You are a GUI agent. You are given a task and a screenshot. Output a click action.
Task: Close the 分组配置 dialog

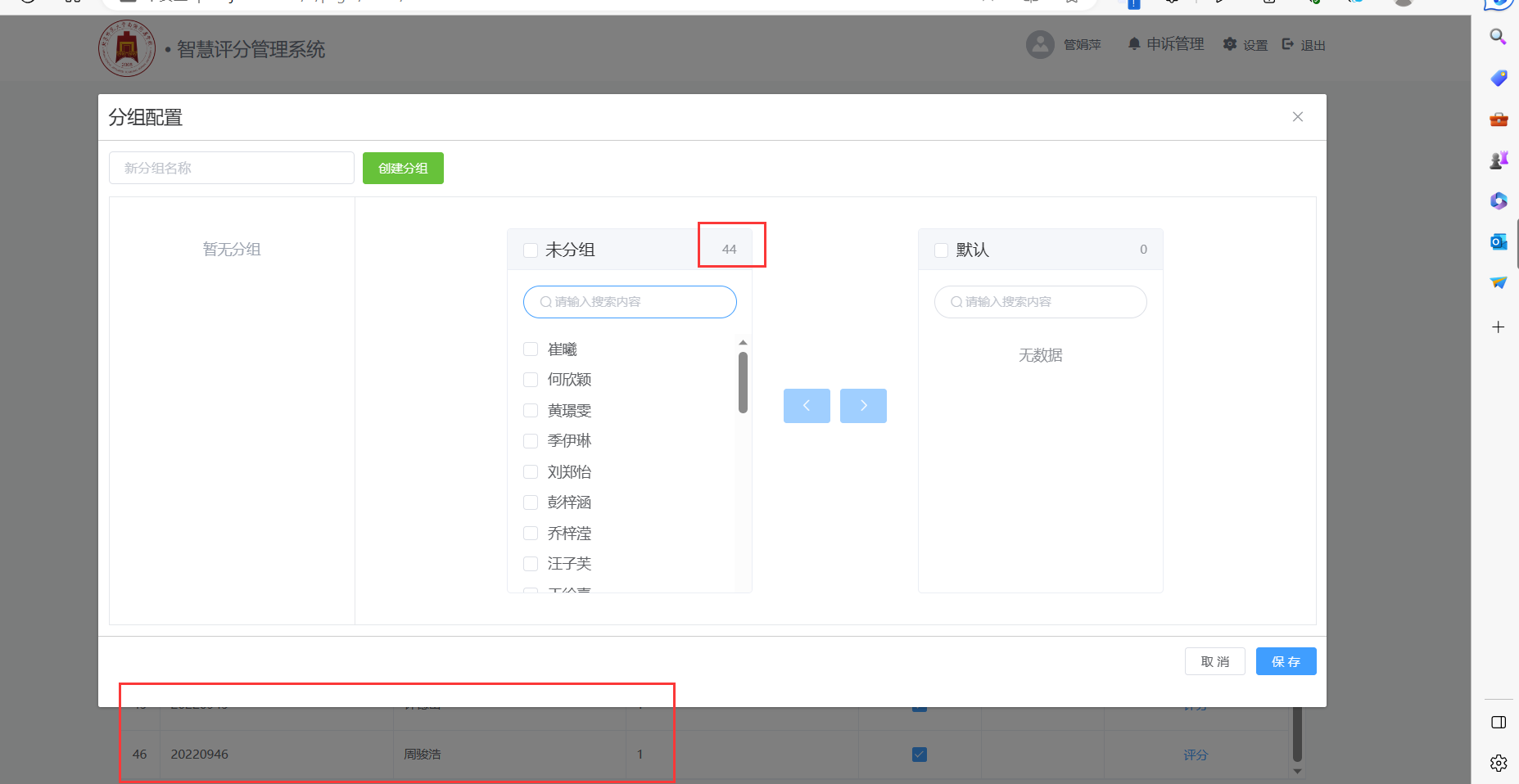pos(1298,117)
